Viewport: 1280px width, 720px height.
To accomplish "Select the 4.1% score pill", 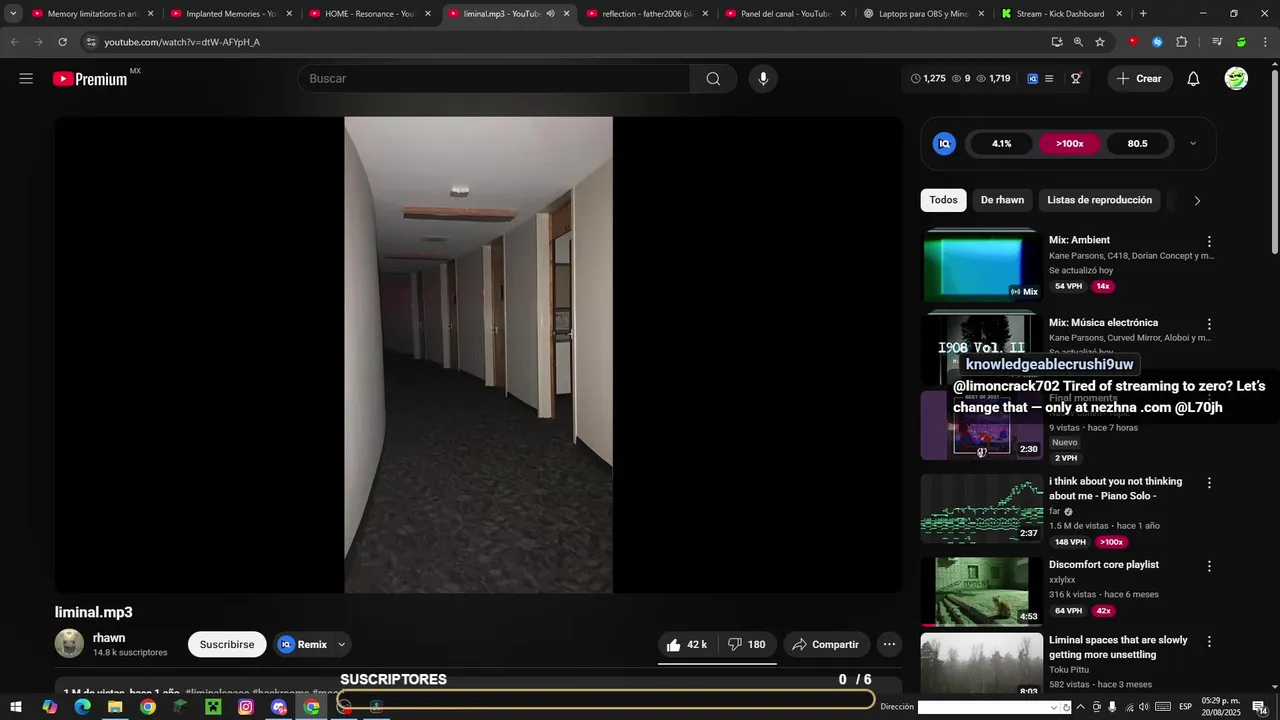I will (1002, 144).
